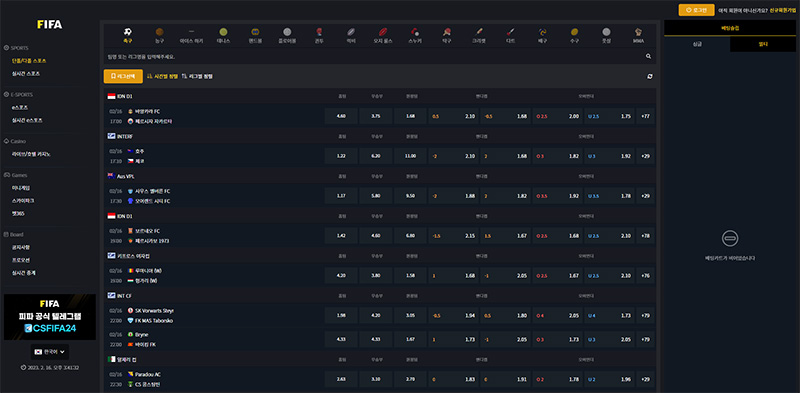Click the orange login button
Viewport: 800px width, 393px height.
(x=696, y=10)
